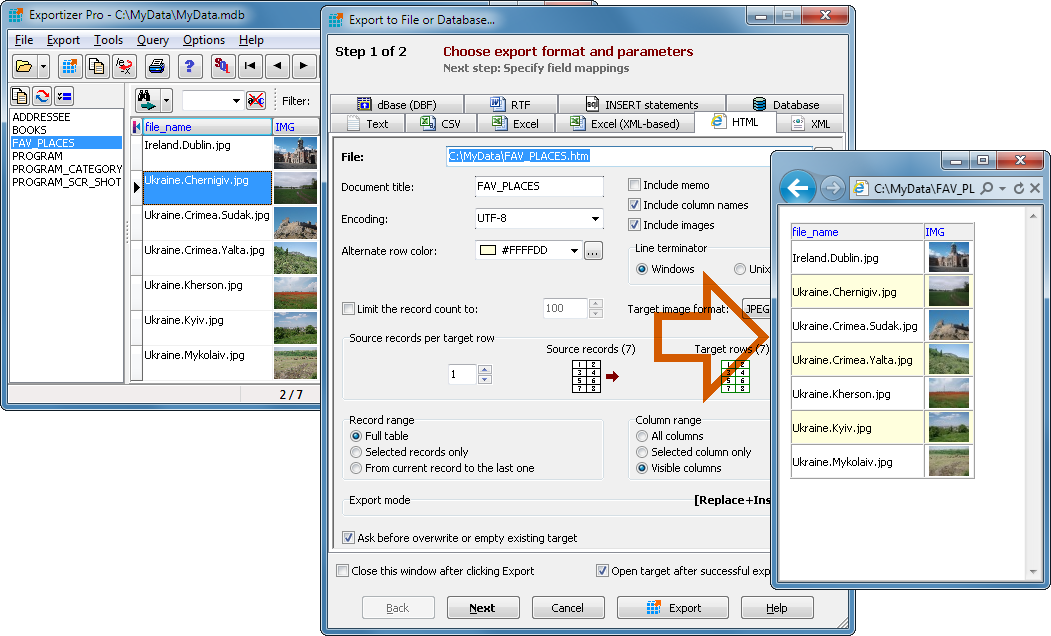
Task: Switch to the Database export tab
Action: point(786,105)
